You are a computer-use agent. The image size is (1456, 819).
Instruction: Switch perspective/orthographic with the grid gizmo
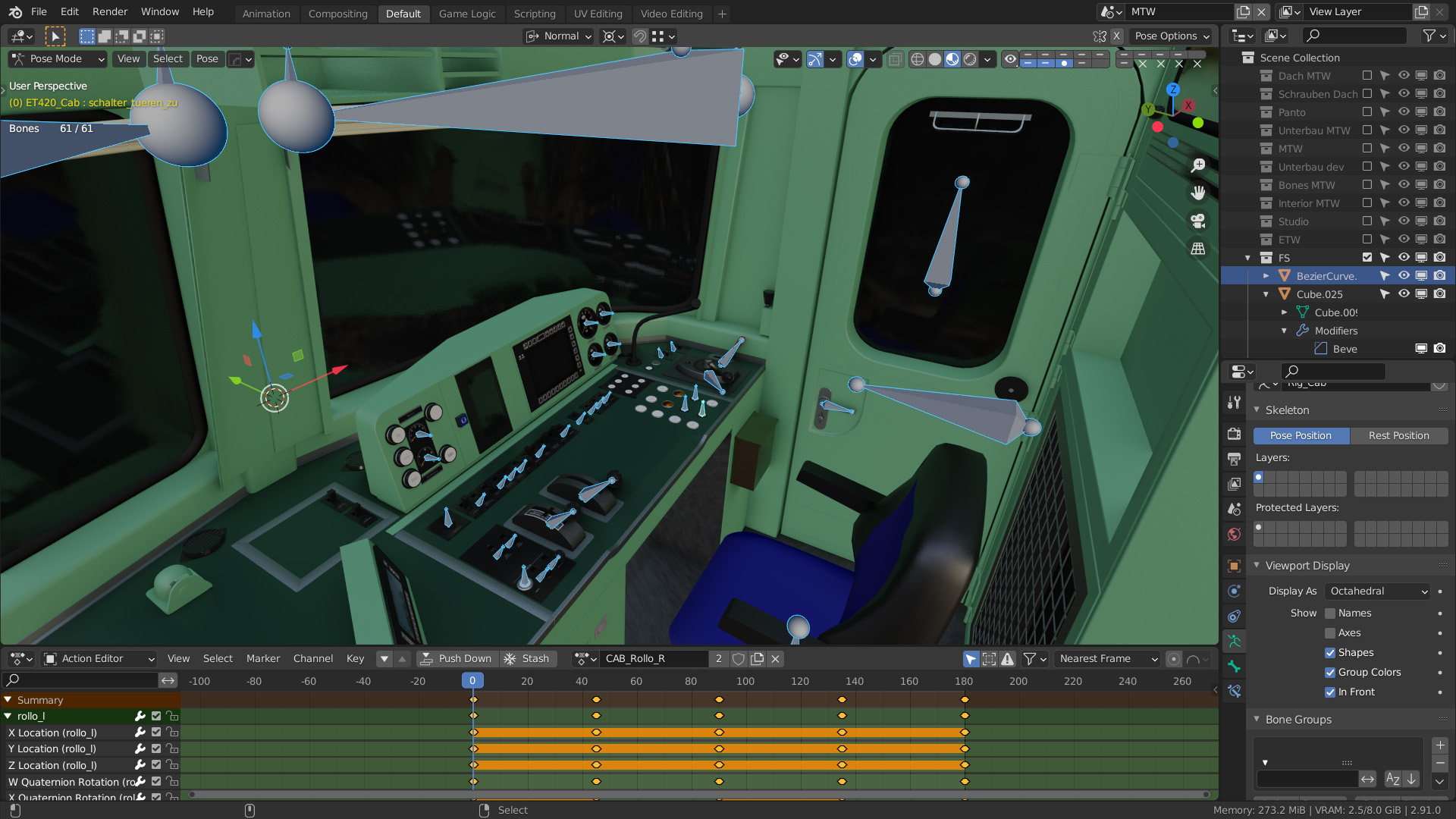click(1198, 249)
